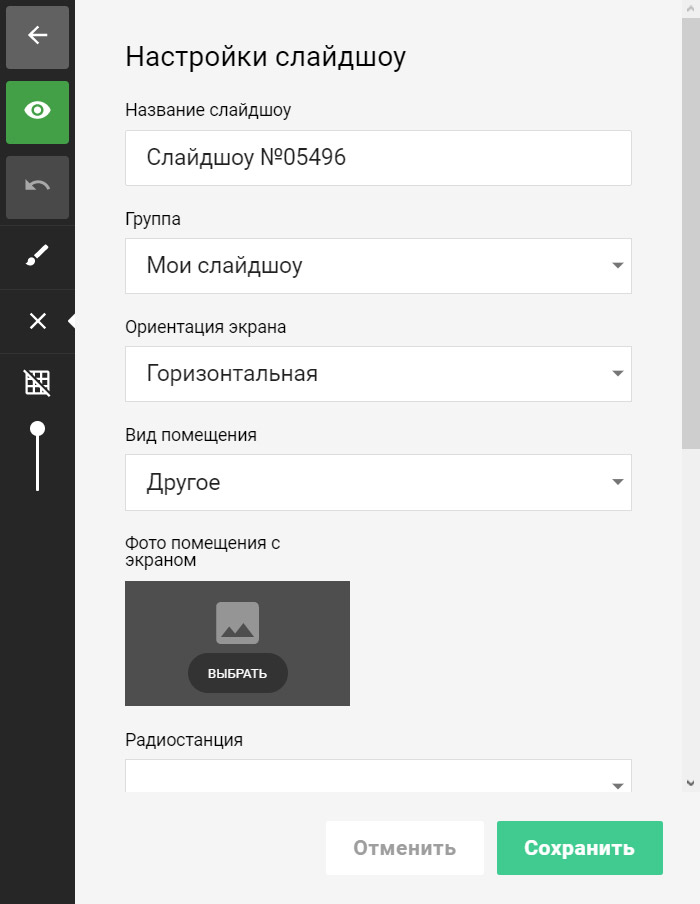Click the back arrow icon
The height and width of the screenshot is (904, 700).
tap(37, 36)
